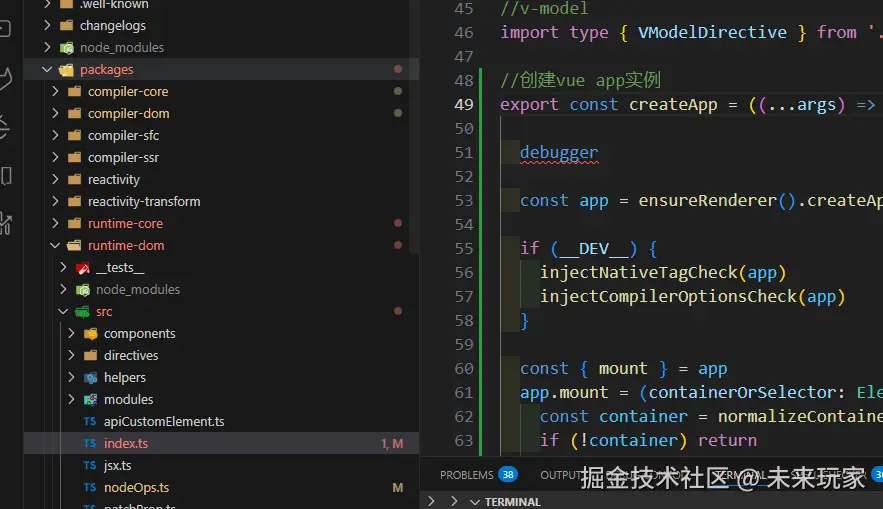The height and width of the screenshot is (509, 883).
Task: Open nodeOps.ts file
Action: [x=136, y=487]
